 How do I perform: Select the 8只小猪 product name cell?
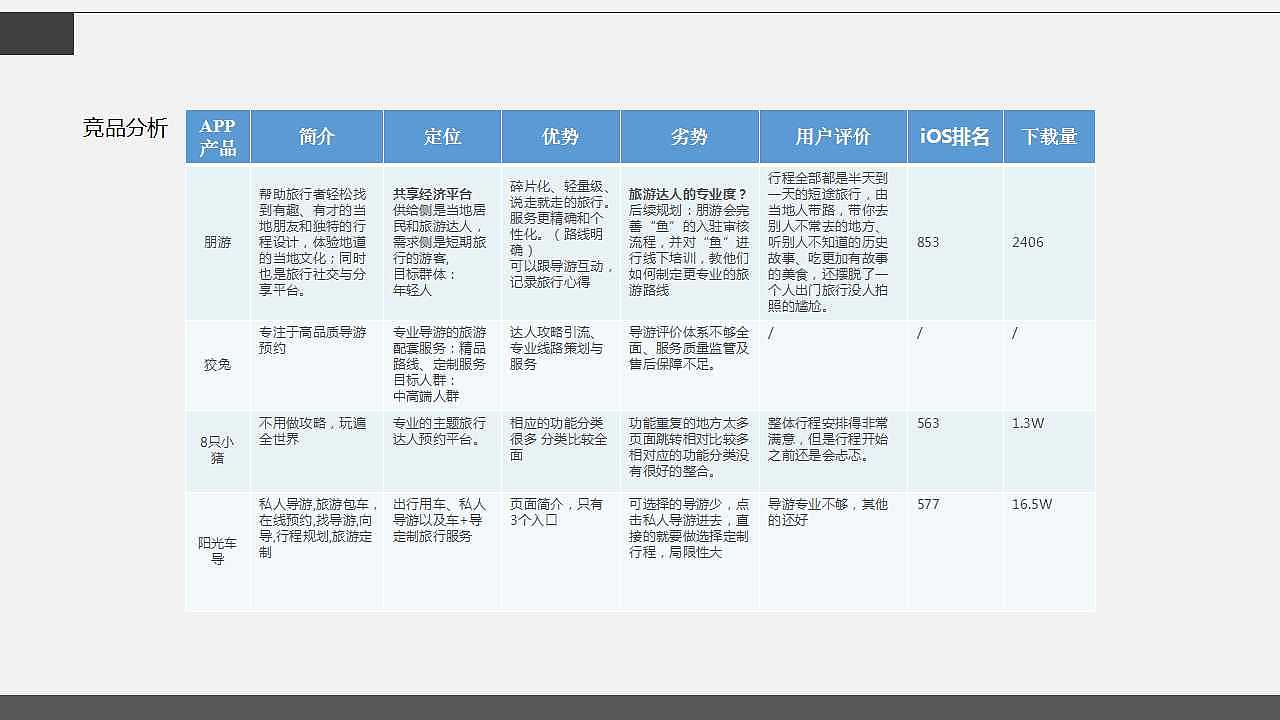[x=217, y=450]
